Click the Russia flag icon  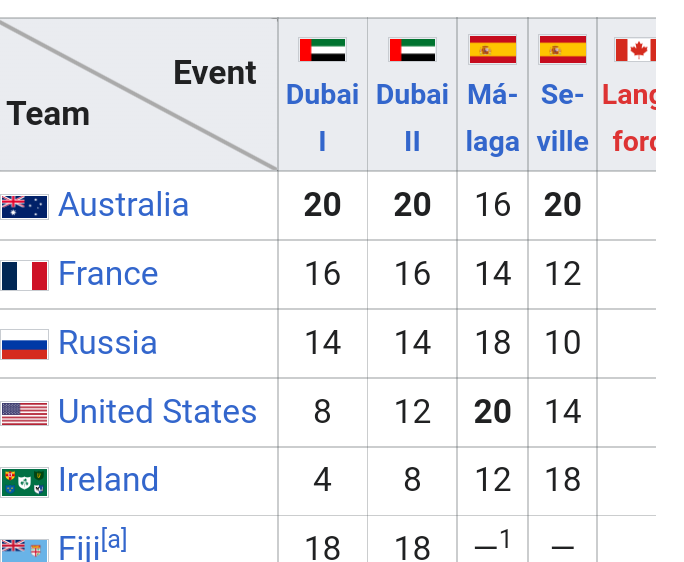click(24, 344)
